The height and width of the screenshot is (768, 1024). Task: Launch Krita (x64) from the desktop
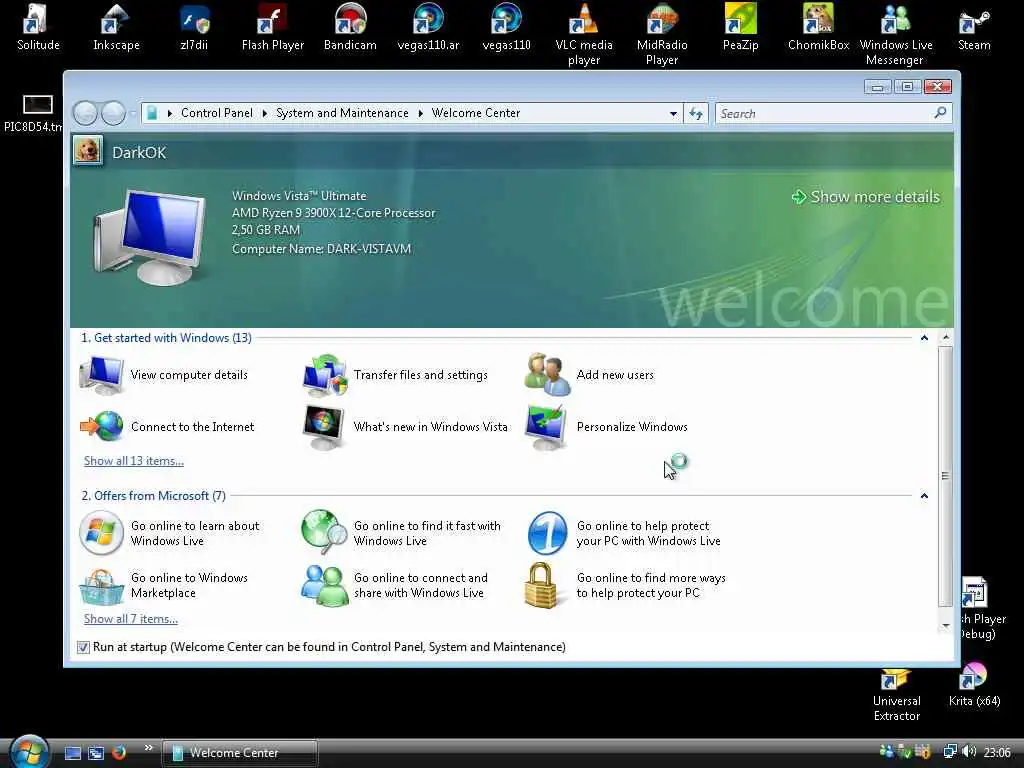click(x=974, y=686)
